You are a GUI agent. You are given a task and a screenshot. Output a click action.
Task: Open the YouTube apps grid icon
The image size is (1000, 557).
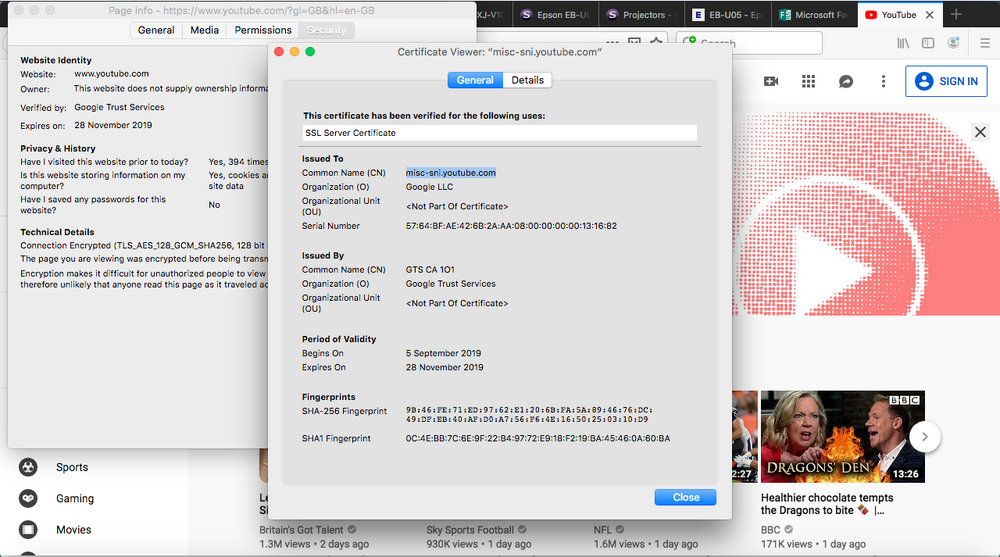tap(808, 81)
